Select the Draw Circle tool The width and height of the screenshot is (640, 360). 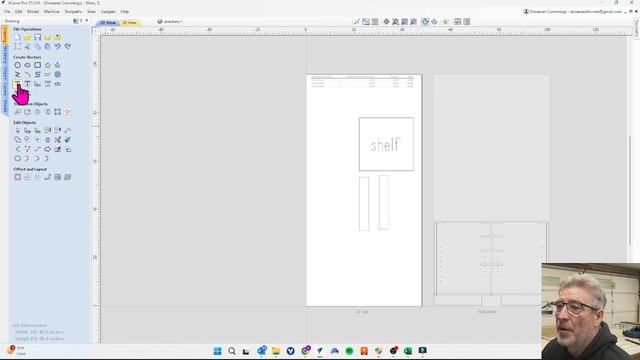point(18,65)
